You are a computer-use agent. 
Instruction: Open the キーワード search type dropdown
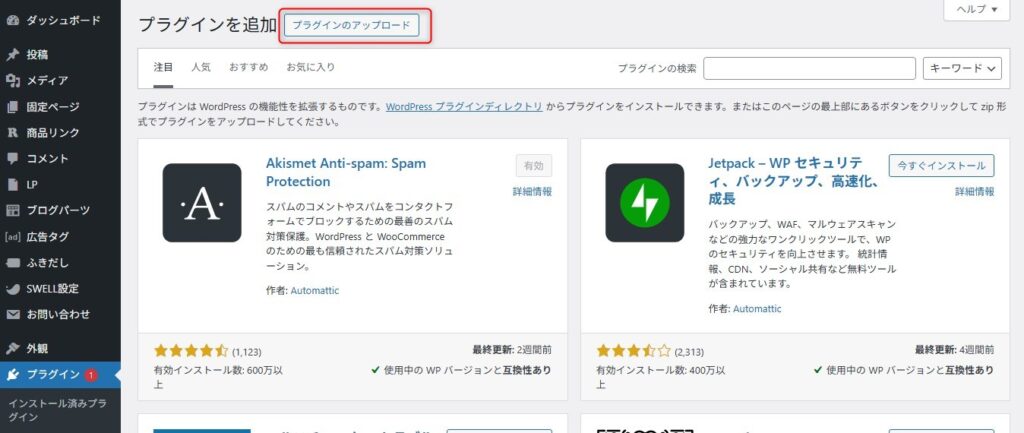962,68
